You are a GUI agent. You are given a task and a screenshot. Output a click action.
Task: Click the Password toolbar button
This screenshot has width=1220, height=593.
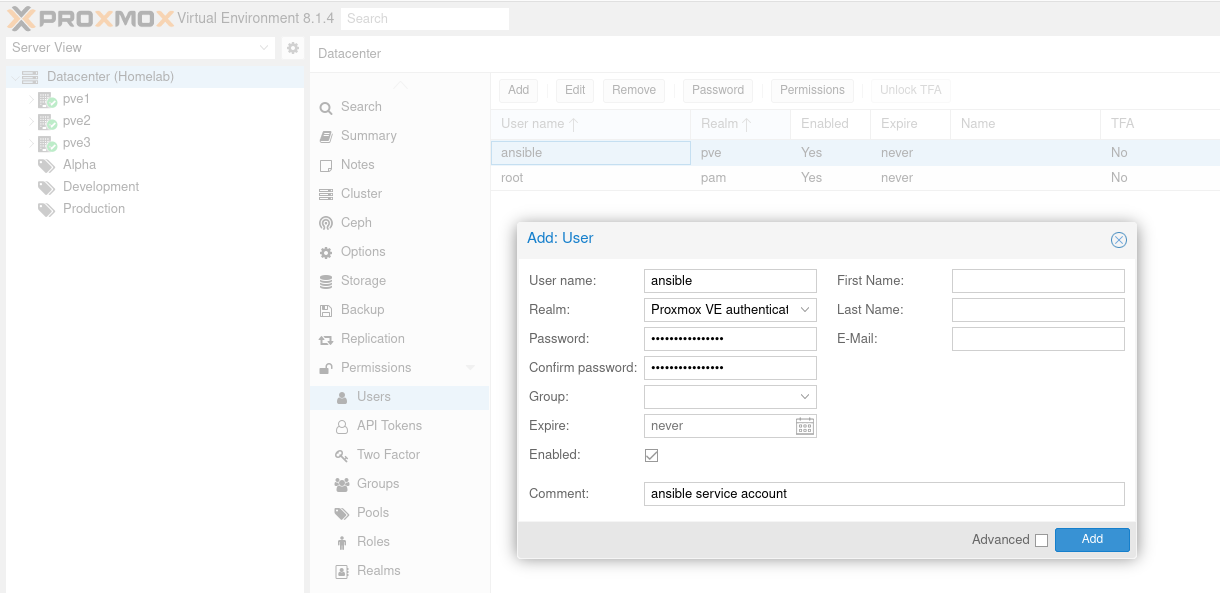pyautogui.click(x=718, y=90)
